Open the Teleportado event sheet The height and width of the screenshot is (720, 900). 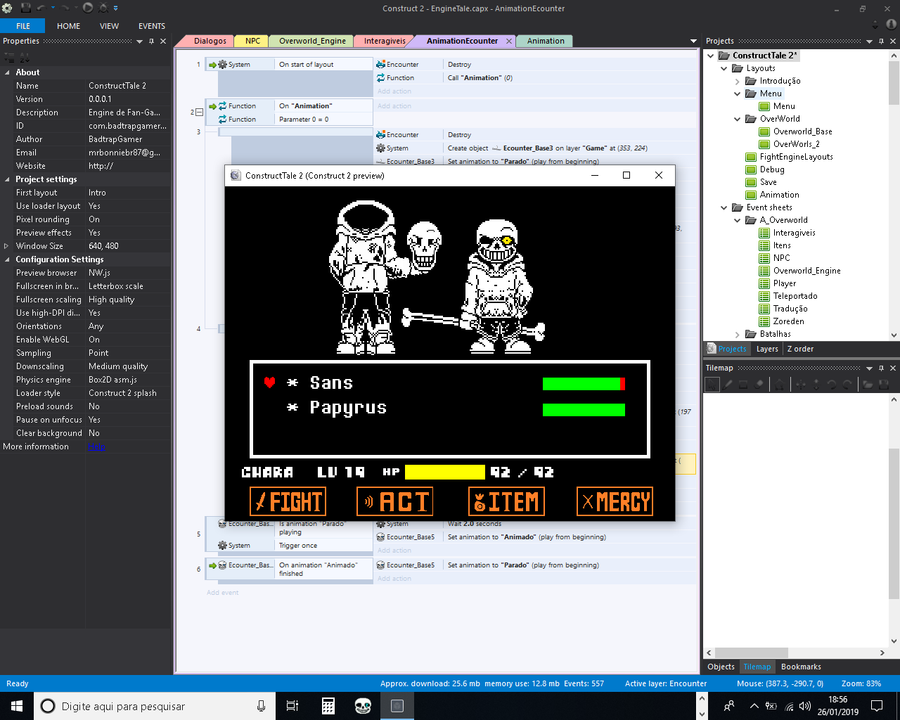794,296
